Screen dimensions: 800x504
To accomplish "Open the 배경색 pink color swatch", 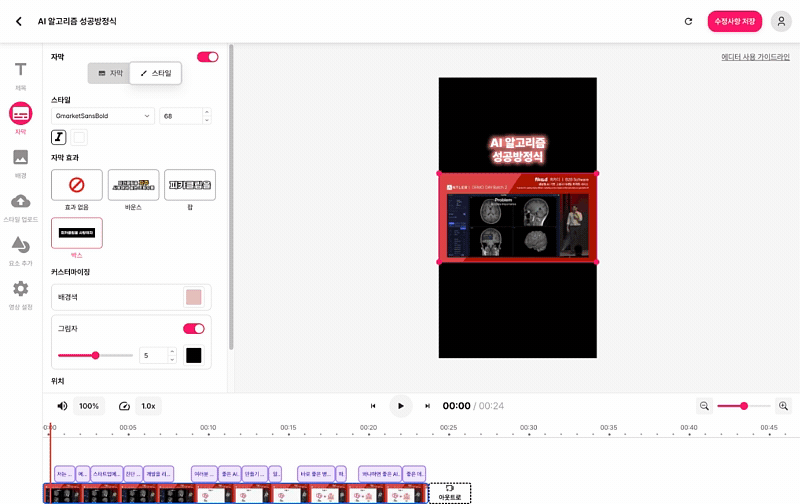I will click(x=193, y=297).
